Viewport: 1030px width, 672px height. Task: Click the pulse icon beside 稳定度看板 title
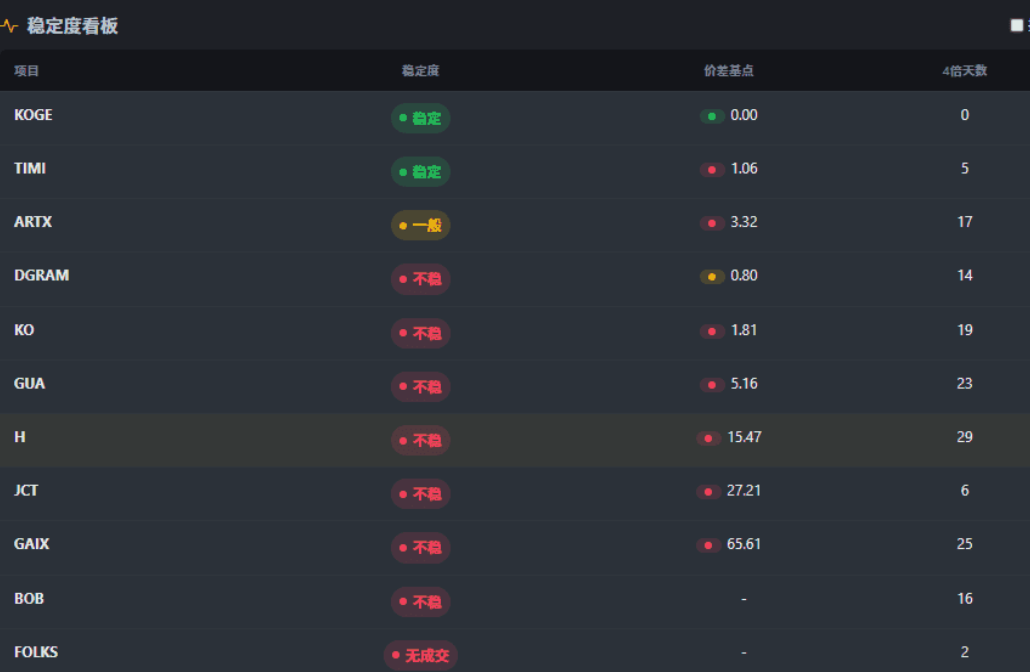coord(9,26)
